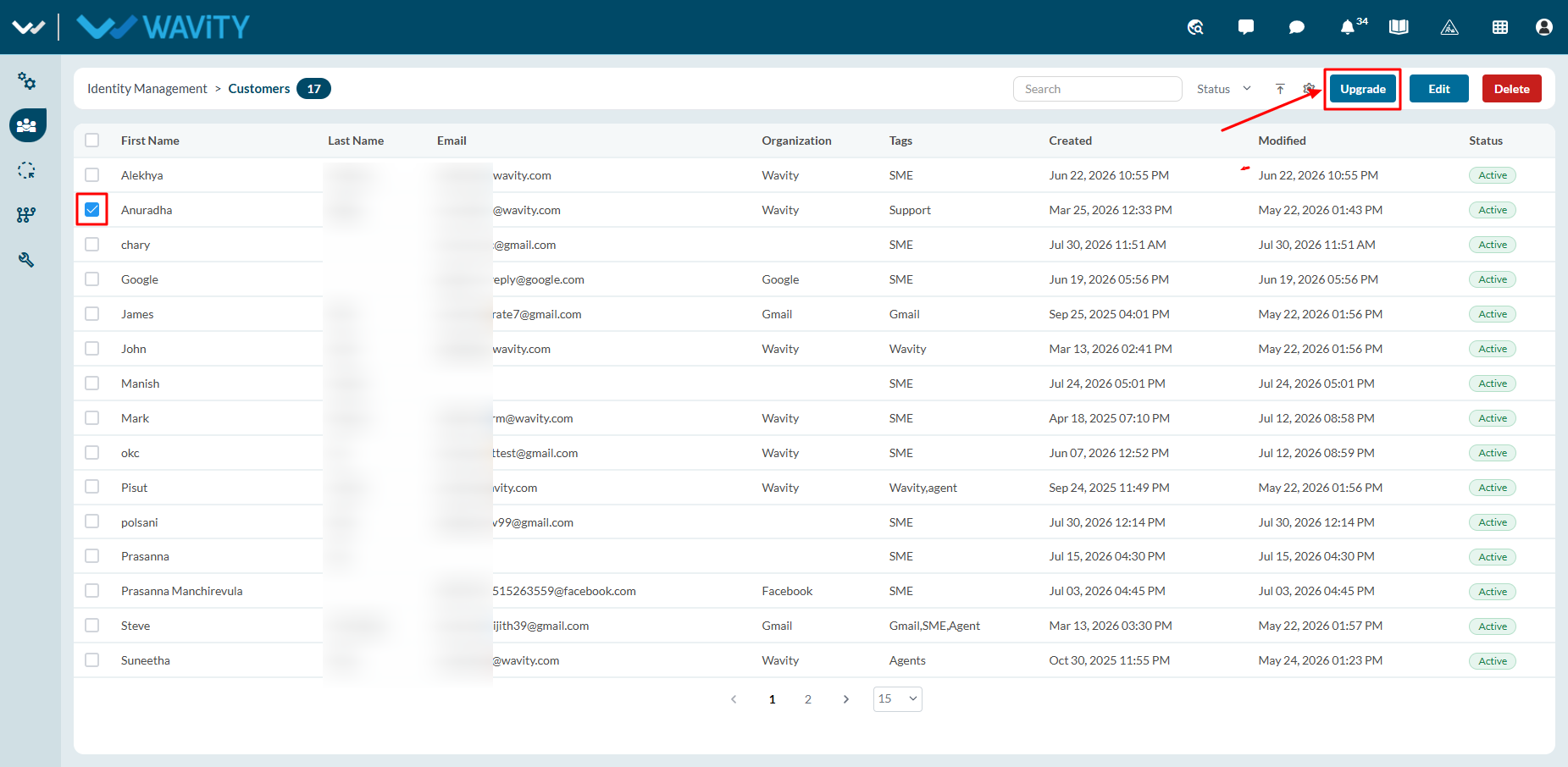Open the workflow branches sidebar icon

click(27, 215)
